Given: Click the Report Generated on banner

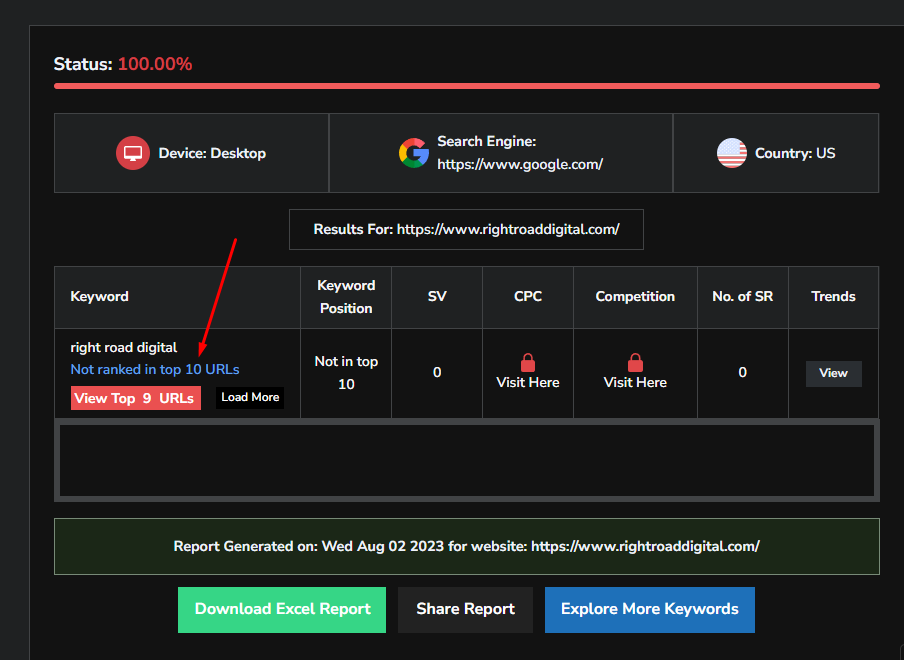Looking at the screenshot, I should pyautogui.click(x=466, y=546).
